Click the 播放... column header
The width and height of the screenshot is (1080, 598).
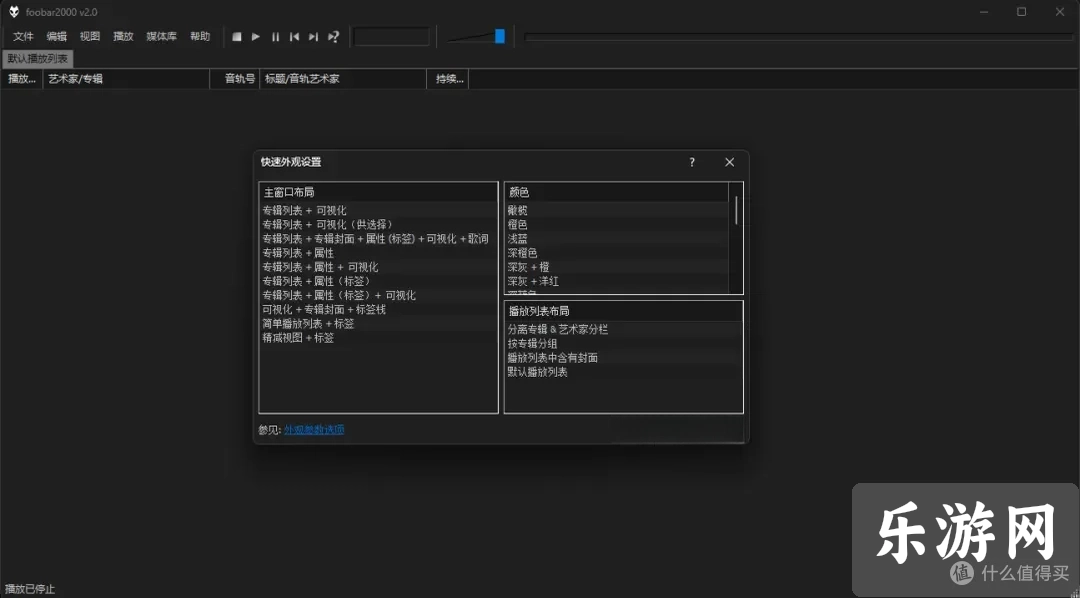pos(22,79)
